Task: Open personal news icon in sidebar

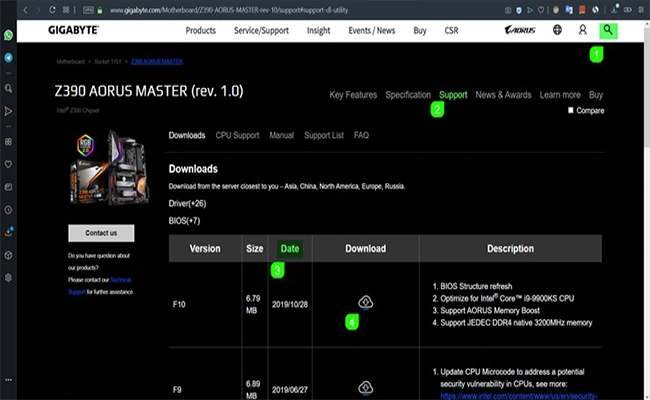Action: (8, 187)
